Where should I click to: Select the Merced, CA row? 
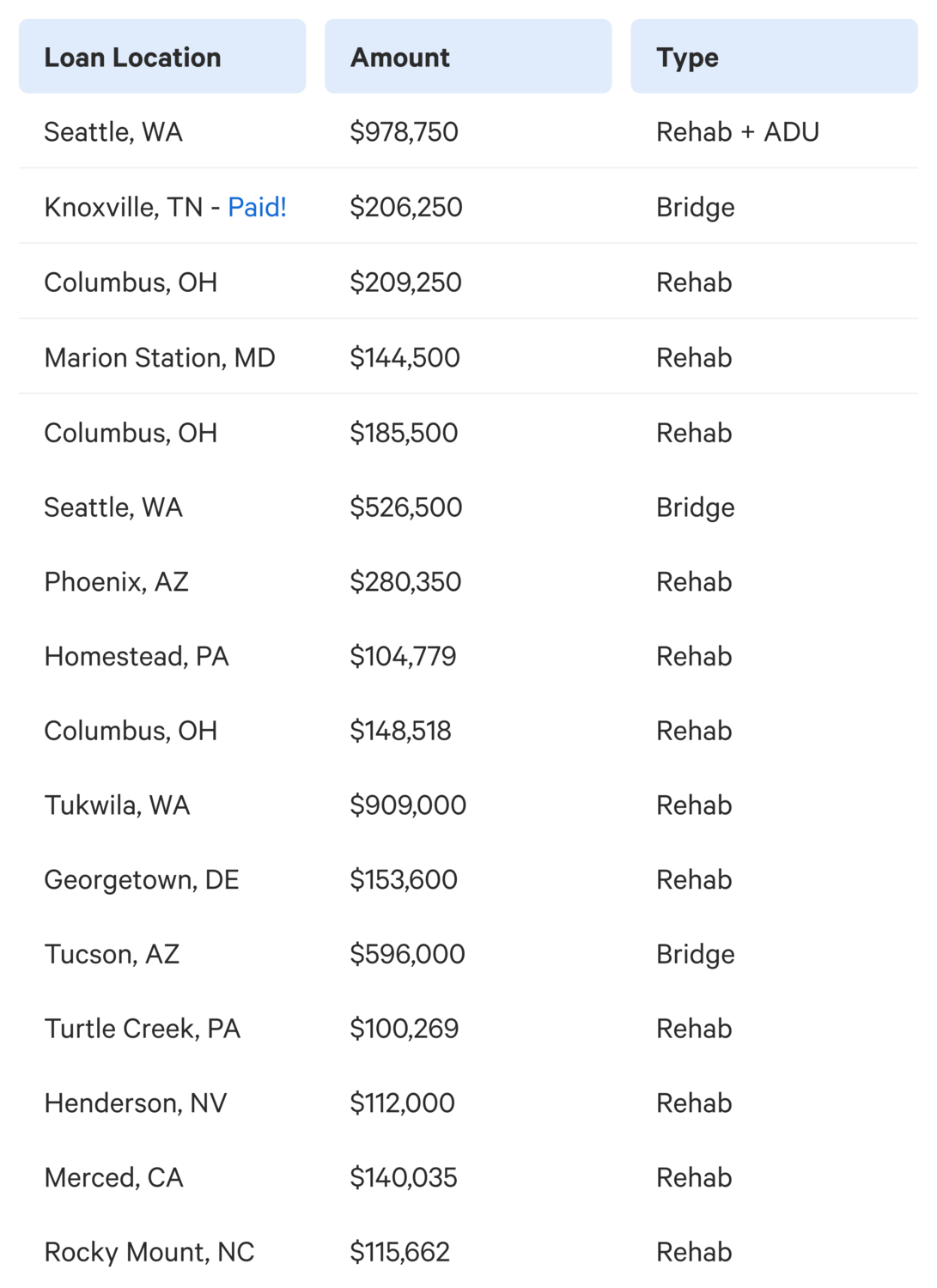pyautogui.click(x=468, y=1177)
